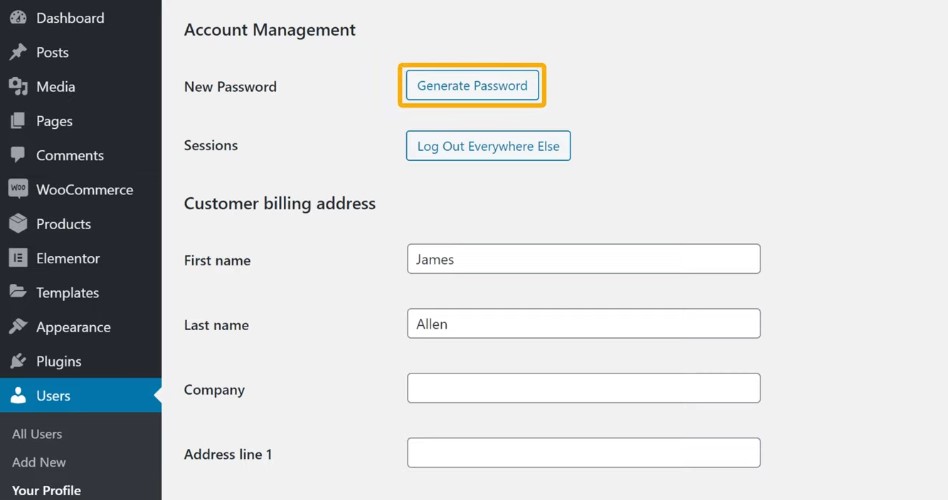
Task: Focus the Last name field containing Allen
Action: tap(583, 323)
